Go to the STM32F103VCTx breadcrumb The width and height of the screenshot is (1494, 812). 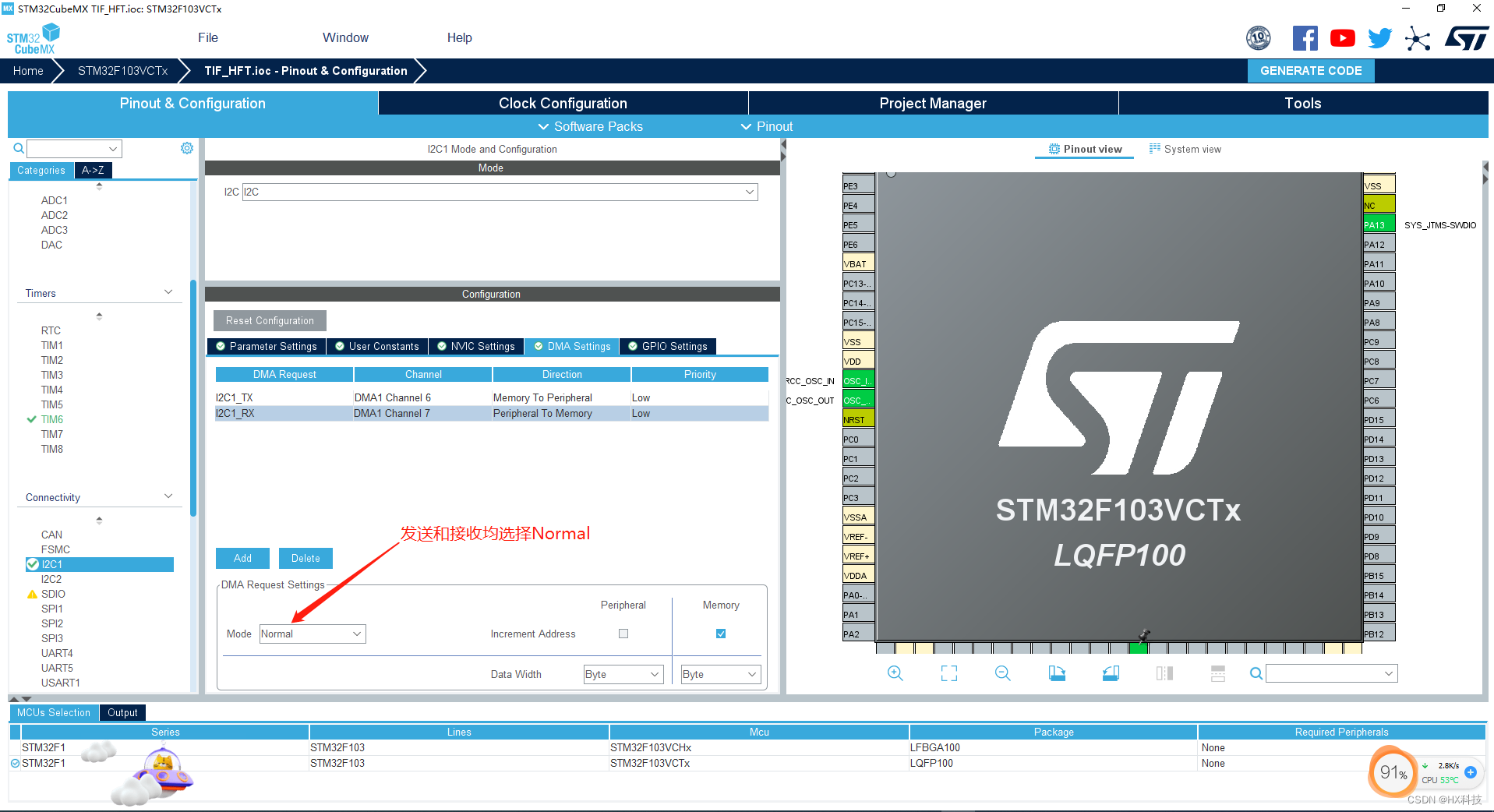(122, 70)
